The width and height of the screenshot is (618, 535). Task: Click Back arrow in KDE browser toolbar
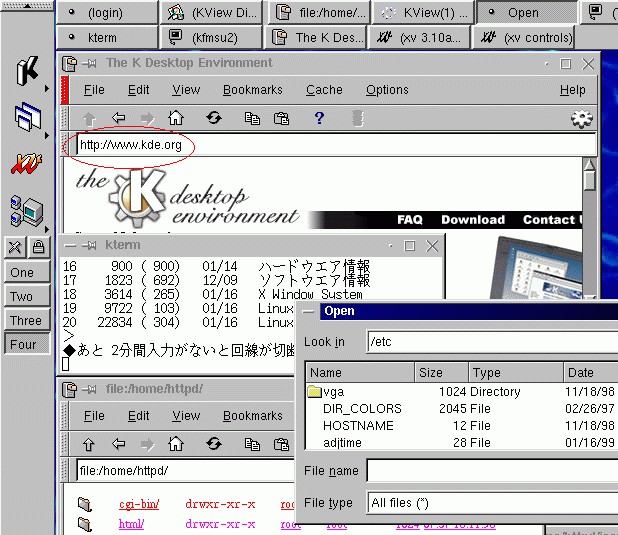pos(118,117)
